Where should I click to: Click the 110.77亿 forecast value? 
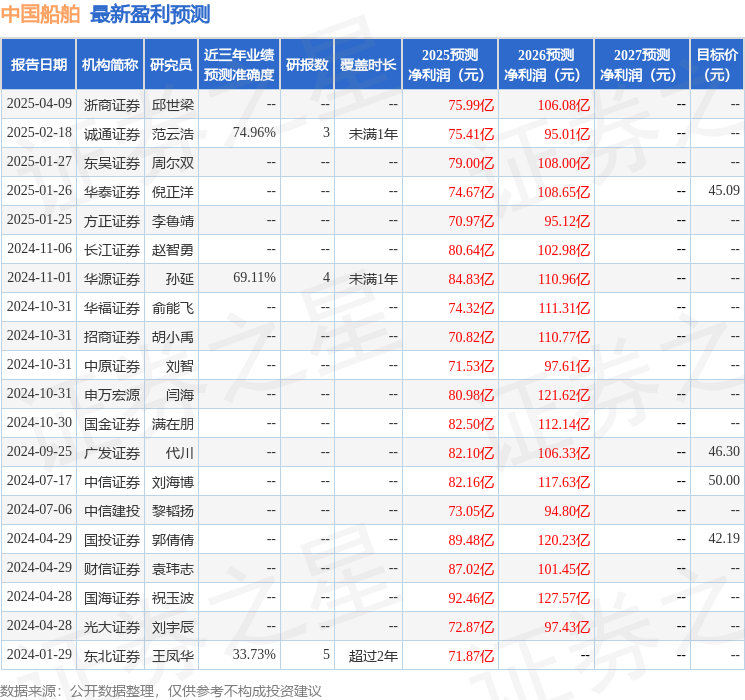(x=564, y=337)
